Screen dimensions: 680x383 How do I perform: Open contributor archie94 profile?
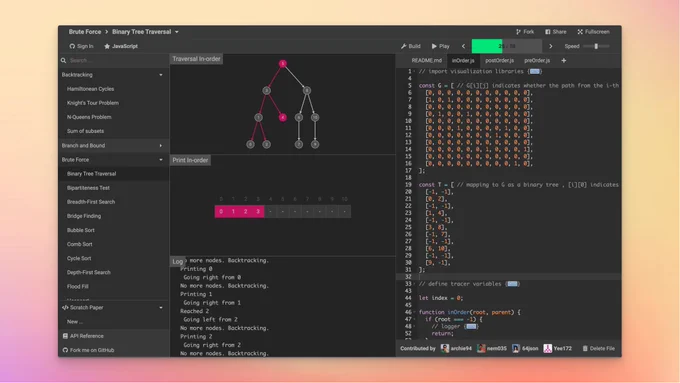pyautogui.click(x=456, y=348)
